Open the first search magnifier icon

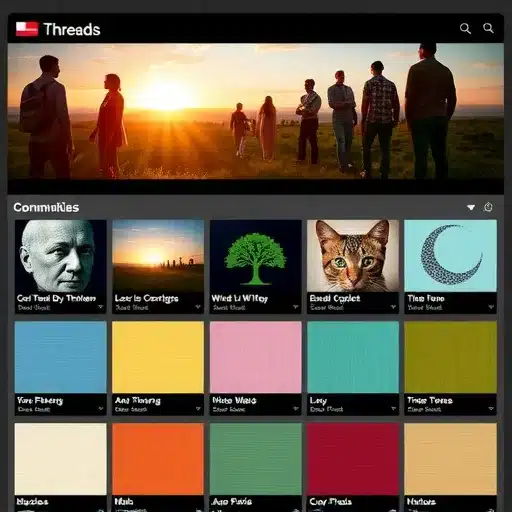(x=465, y=29)
